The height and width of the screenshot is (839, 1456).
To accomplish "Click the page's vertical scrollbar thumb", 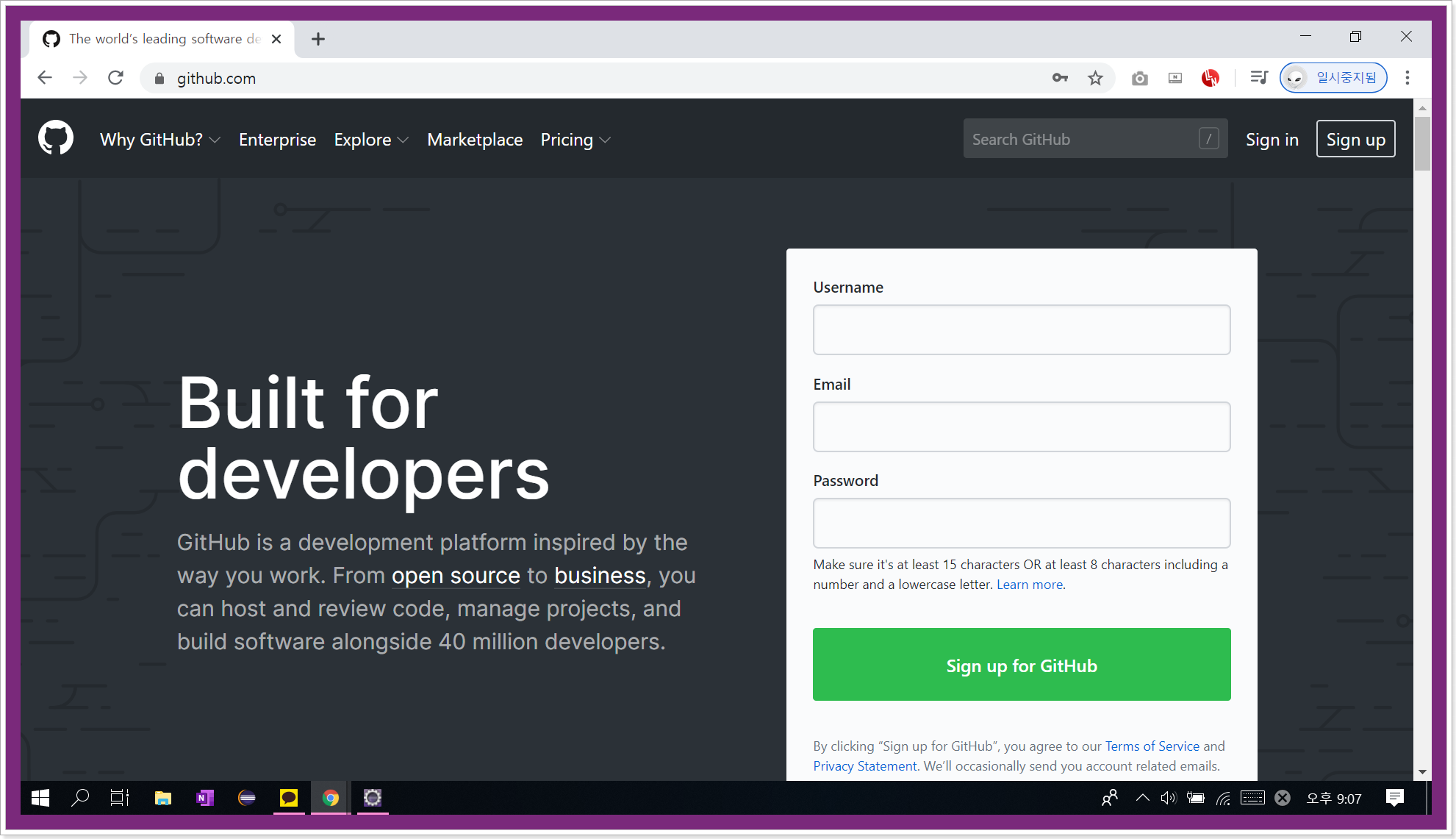I will pyautogui.click(x=1422, y=143).
